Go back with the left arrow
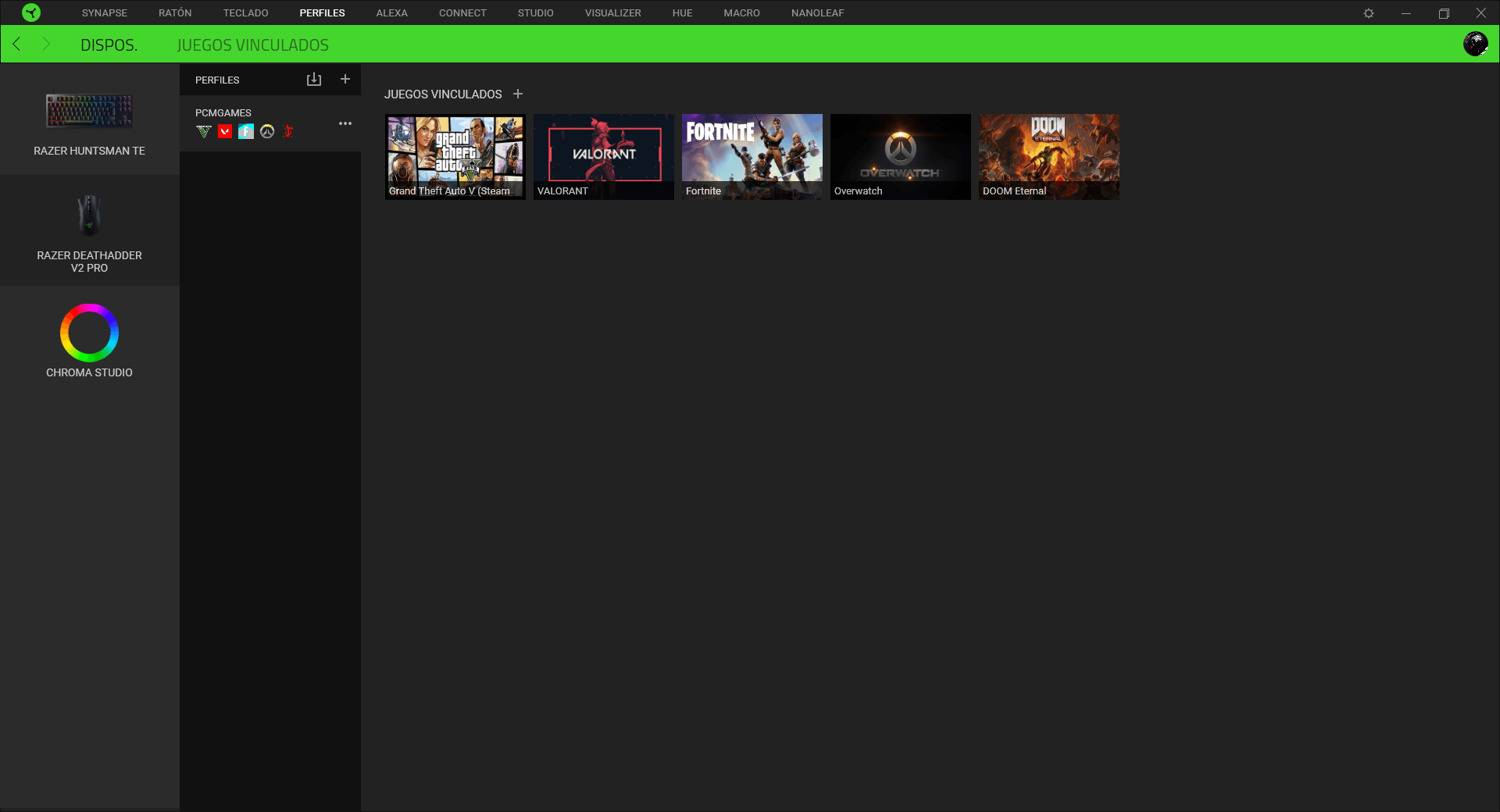This screenshot has width=1500, height=812. coord(16,44)
